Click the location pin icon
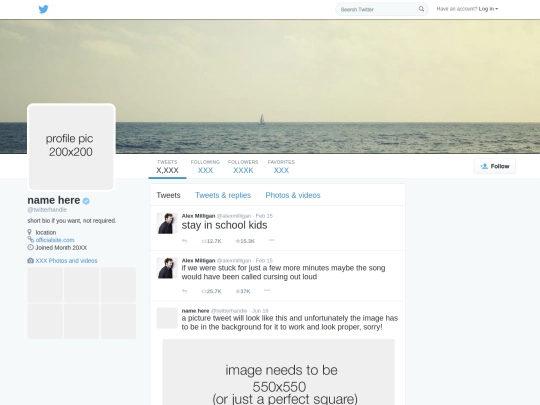The height and width of the screenshot is (405, 540). [30, 232]
